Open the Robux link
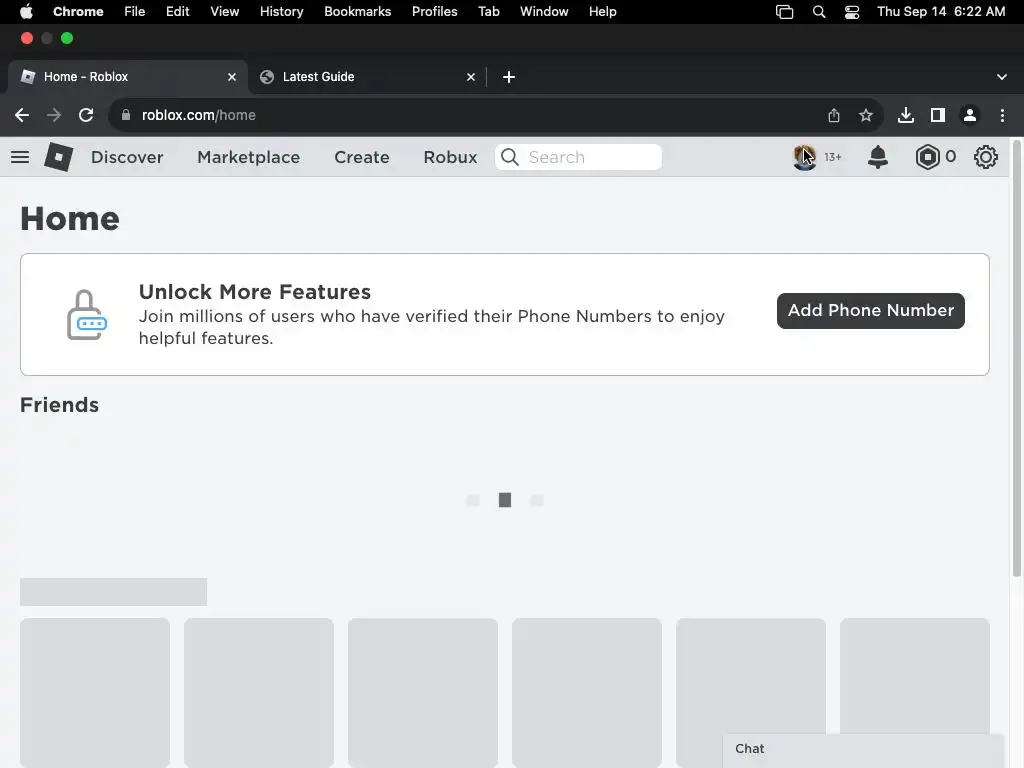This screenshot has height=768, width=1024. point(450,157)
